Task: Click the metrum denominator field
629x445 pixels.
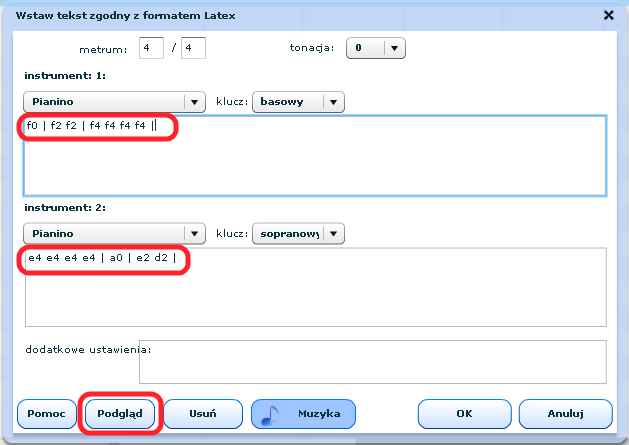Action: 193,48
